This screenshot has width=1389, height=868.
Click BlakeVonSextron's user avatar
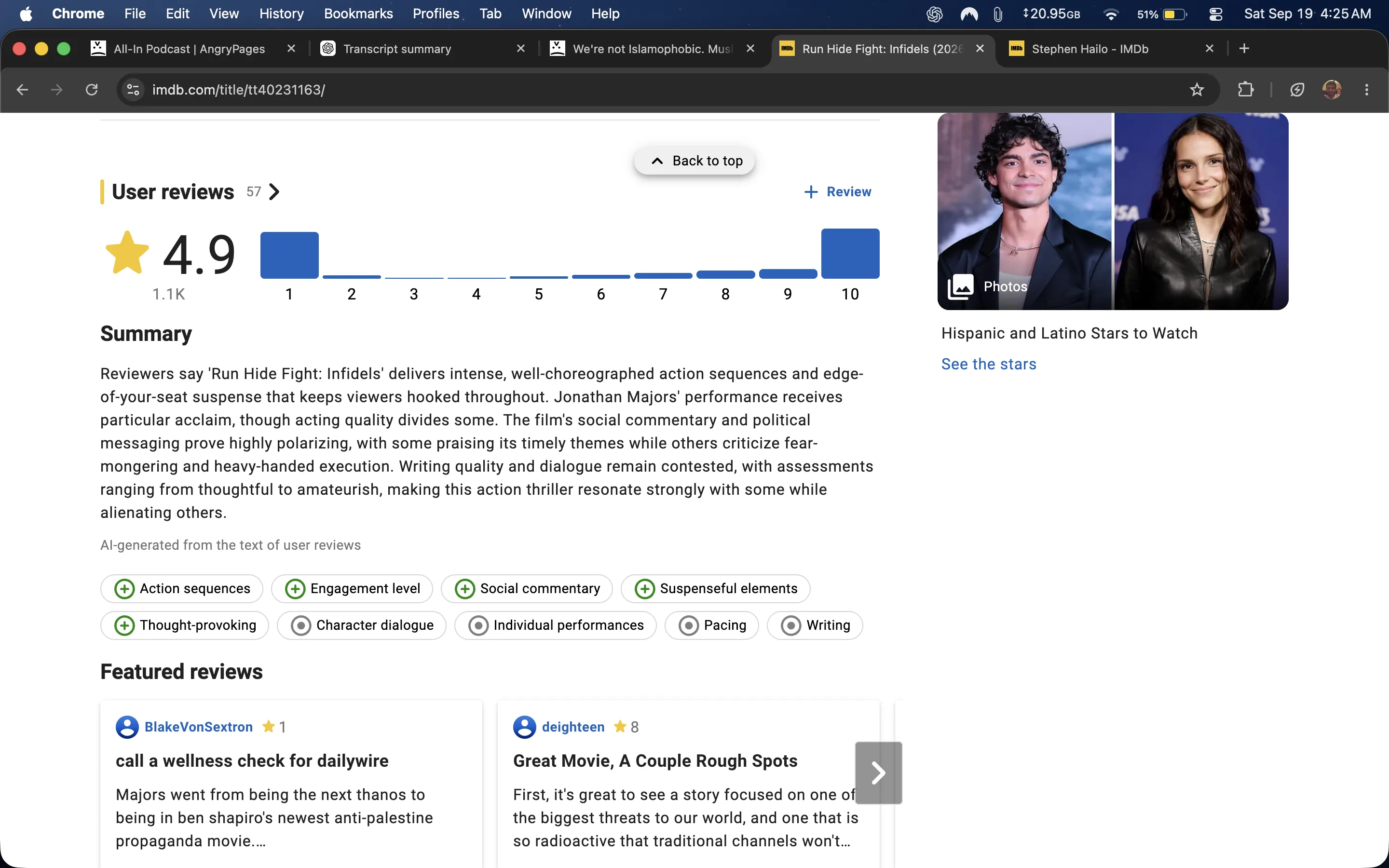127,727
